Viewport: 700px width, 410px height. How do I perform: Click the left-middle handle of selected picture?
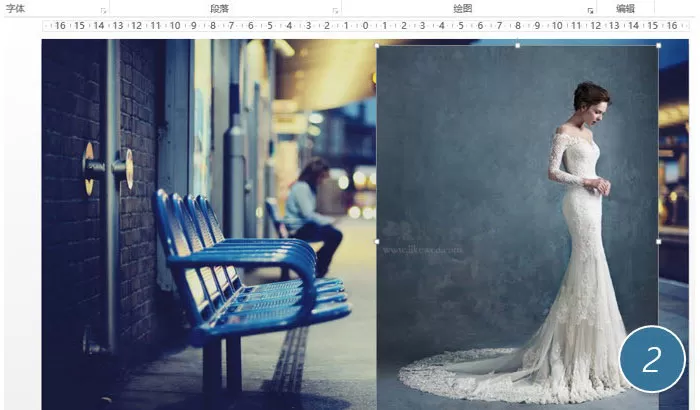(x=377, y=242)
